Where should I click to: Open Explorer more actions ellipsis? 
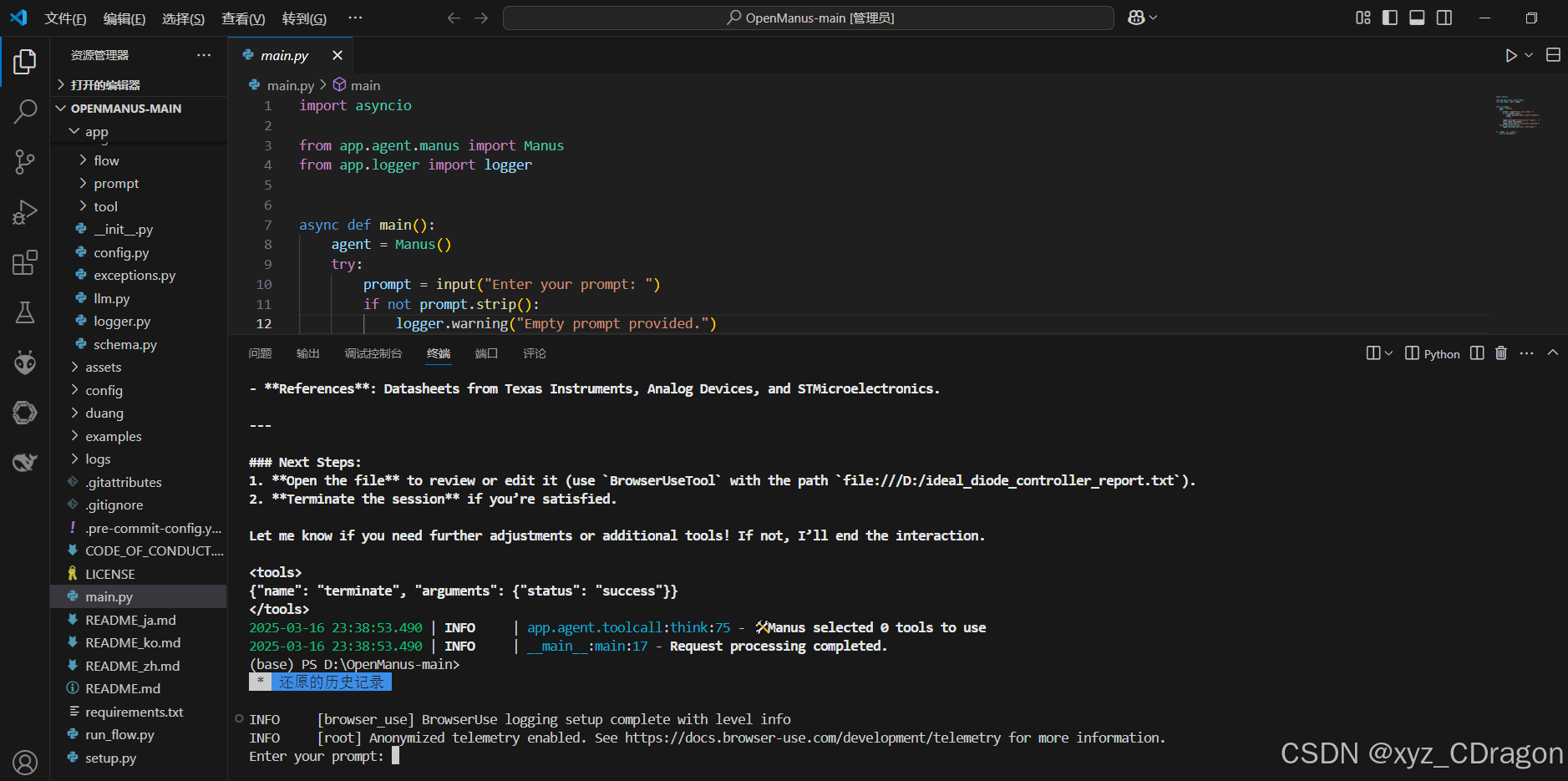point(204,55)
